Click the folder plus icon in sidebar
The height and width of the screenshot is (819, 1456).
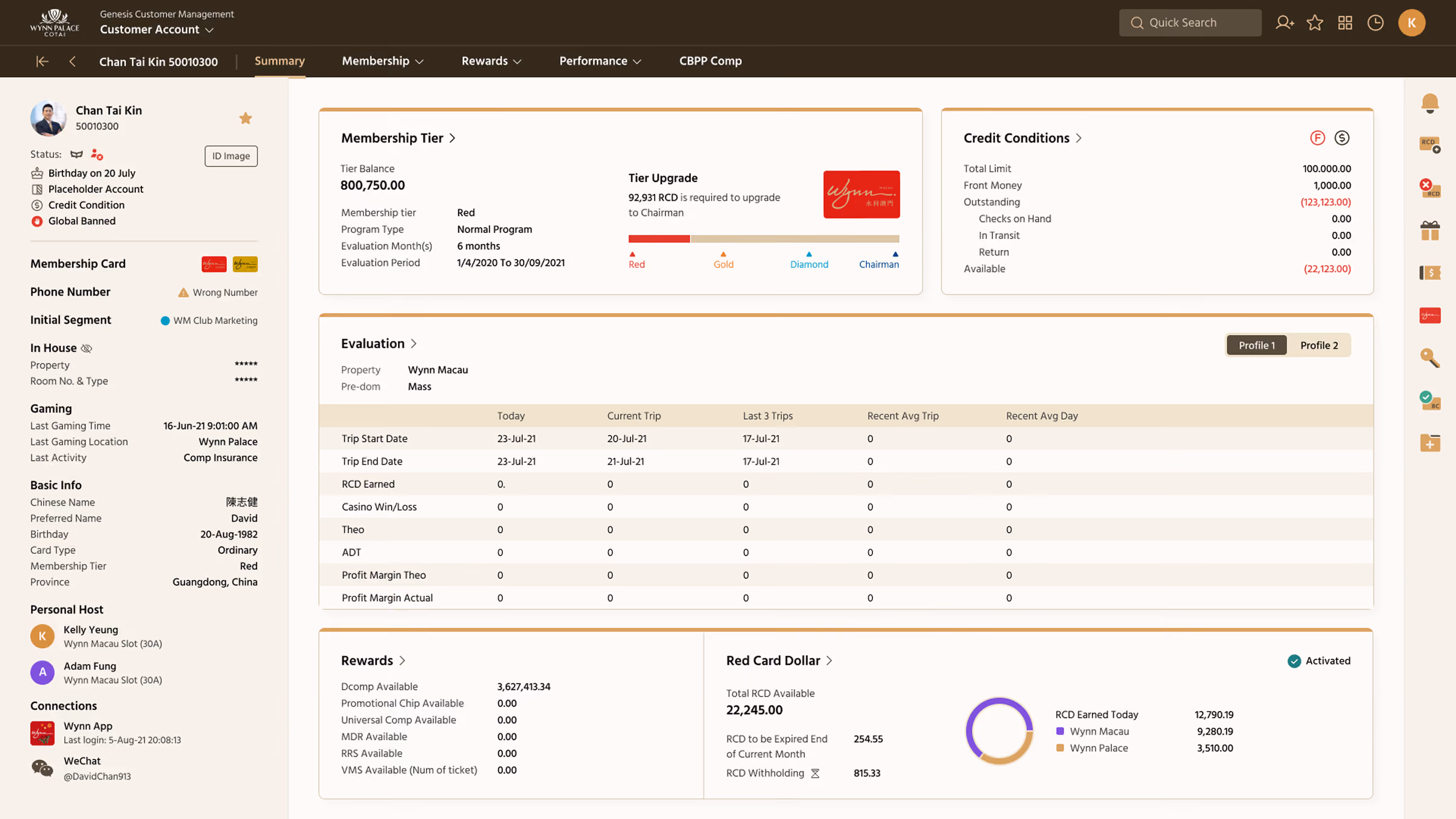point(1429,443)
